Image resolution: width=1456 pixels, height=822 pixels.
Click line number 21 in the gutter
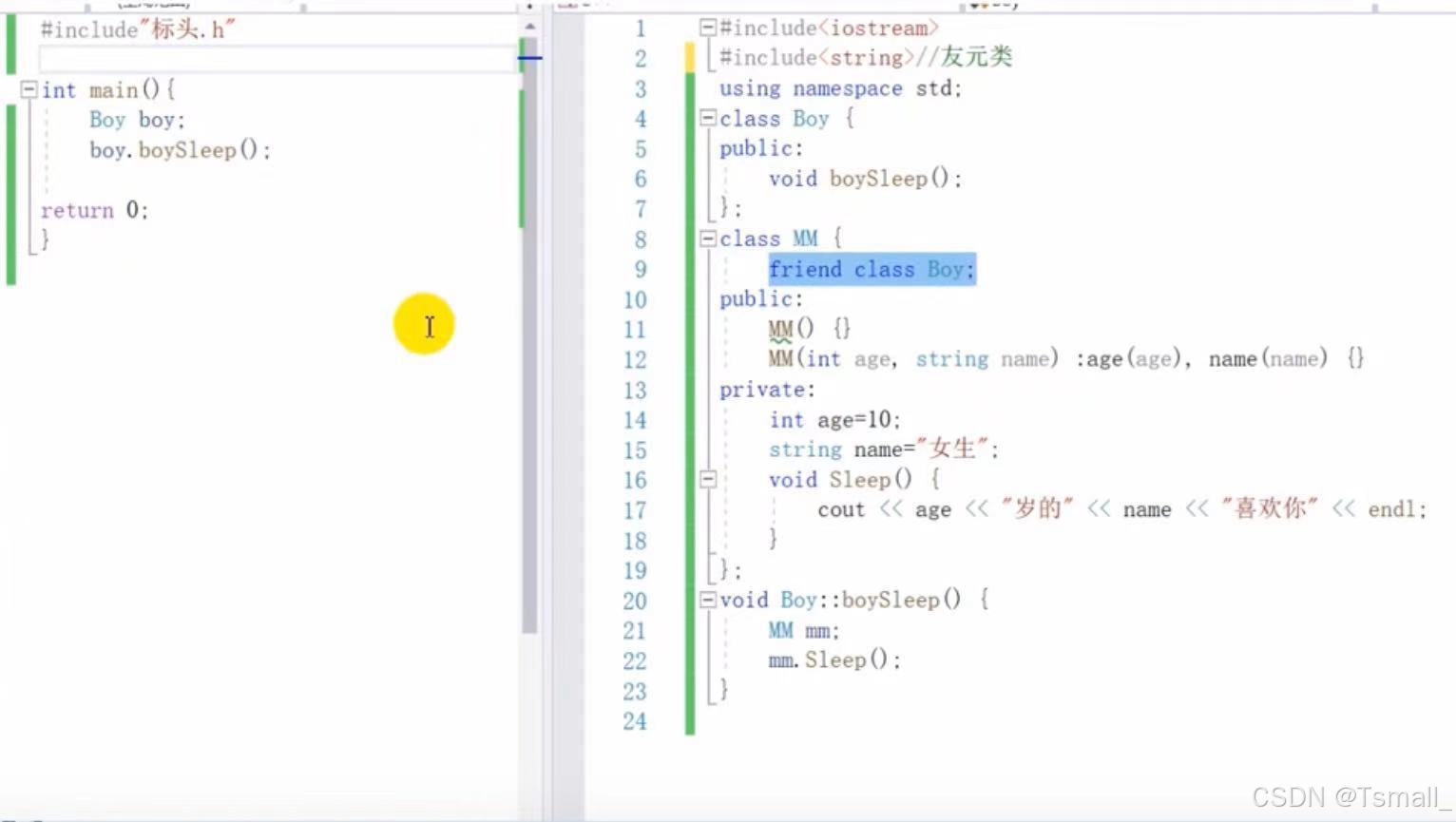pyautogui.click(x=634, y=631)
